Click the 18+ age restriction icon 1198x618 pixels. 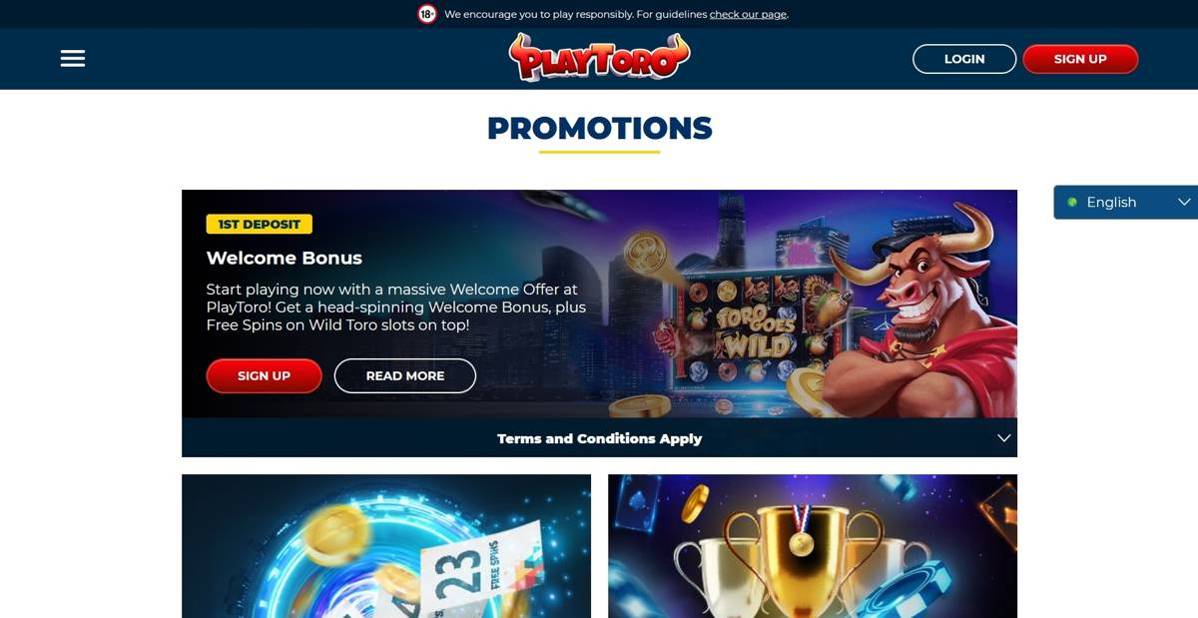427,14
